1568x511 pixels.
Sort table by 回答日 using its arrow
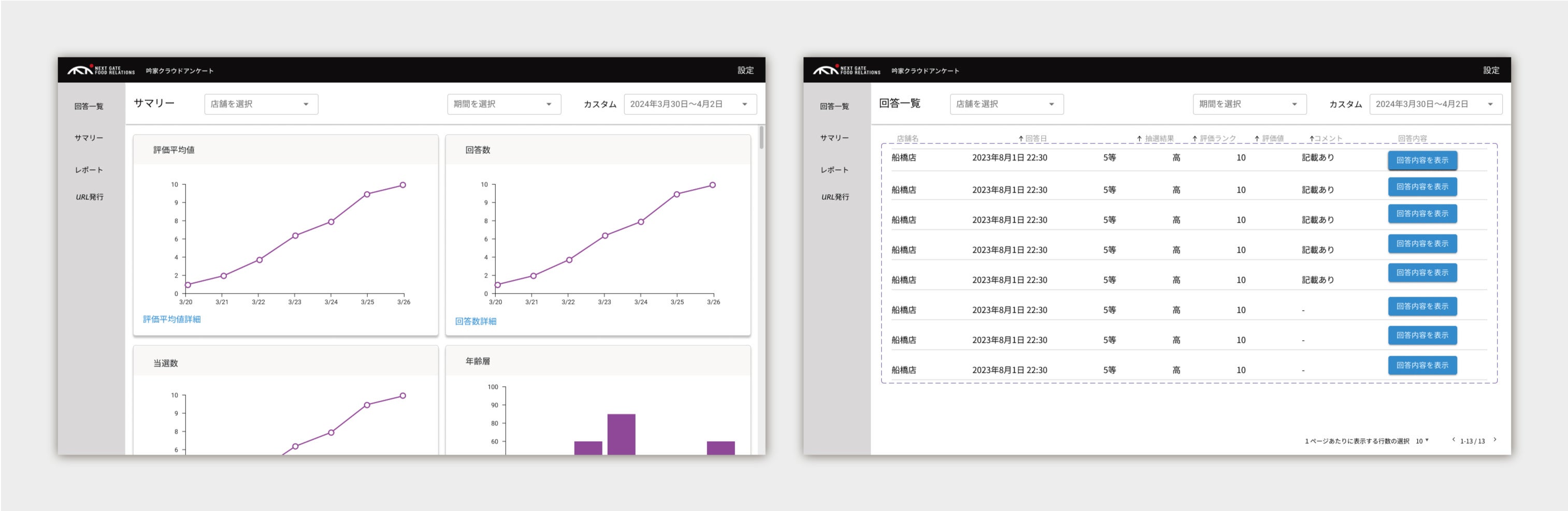[x=1021, y=139]
